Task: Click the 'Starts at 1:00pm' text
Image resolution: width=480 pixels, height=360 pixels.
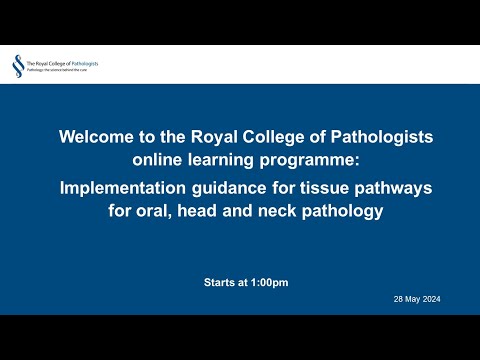Action: (x=246, y=283)
